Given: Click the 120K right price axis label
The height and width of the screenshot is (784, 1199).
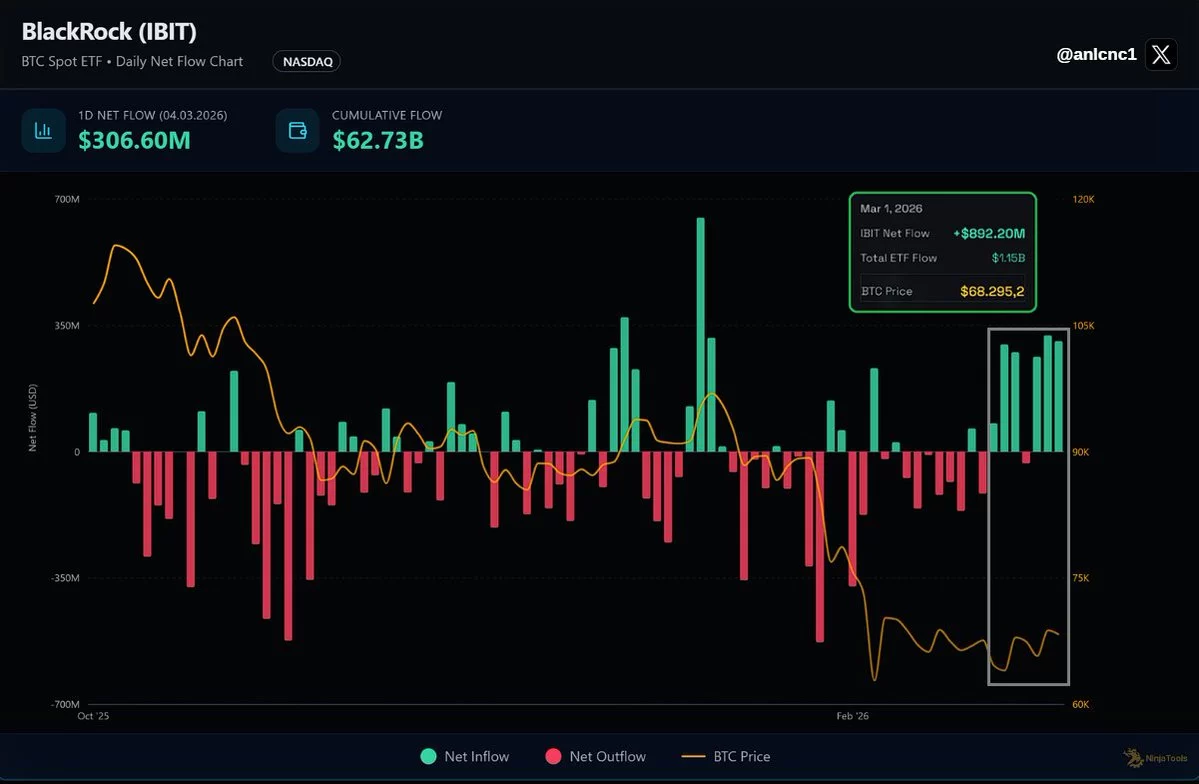Looking at the screenshot, I should point(1083,200).
